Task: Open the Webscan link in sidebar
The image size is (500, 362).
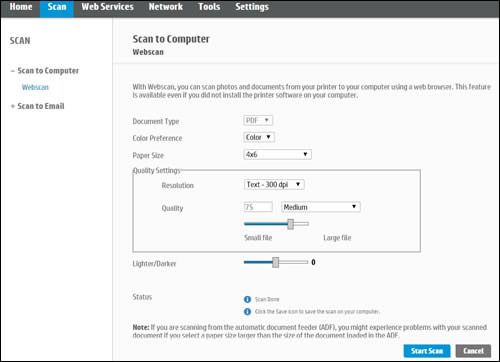Action: 35,87
